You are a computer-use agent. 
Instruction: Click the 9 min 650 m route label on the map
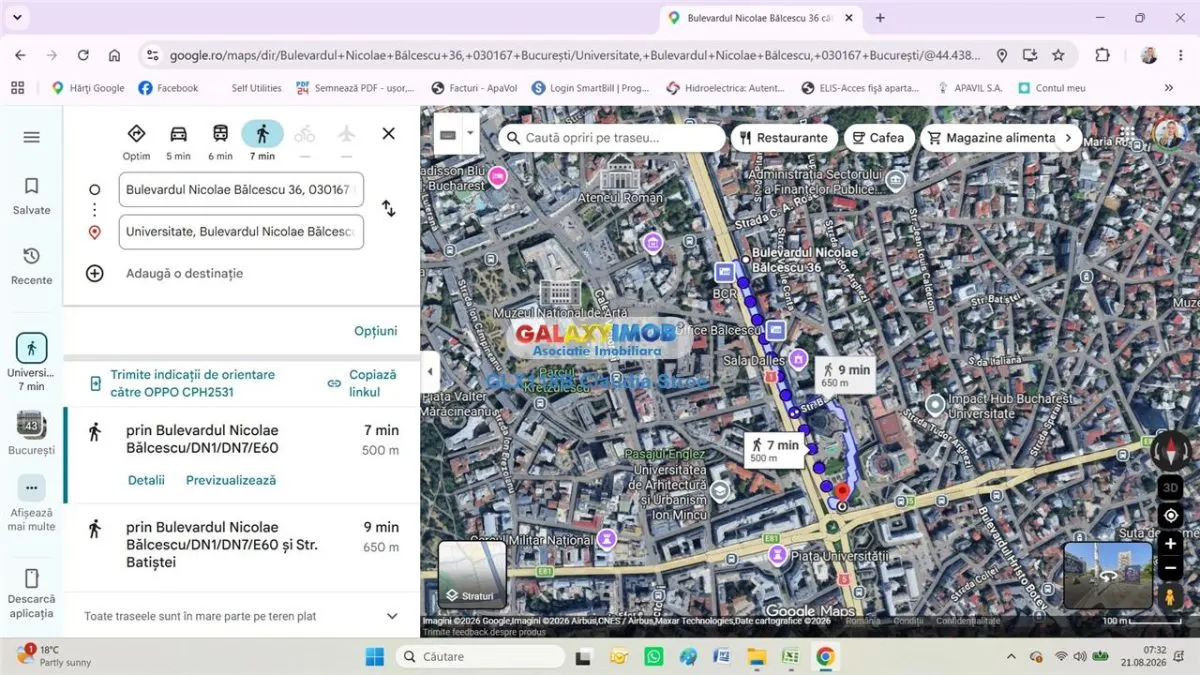coord(846,375)
